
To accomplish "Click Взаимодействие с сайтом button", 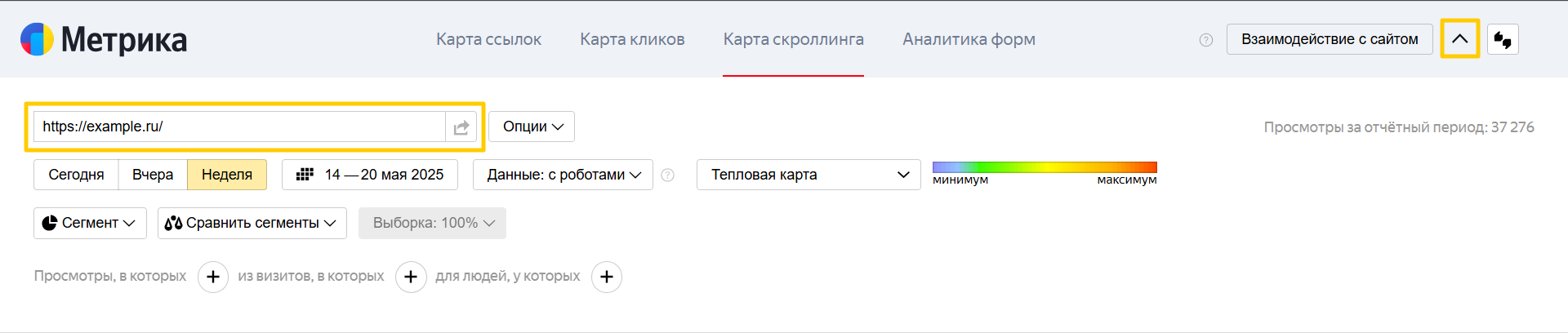I will tap(1330, 39).
